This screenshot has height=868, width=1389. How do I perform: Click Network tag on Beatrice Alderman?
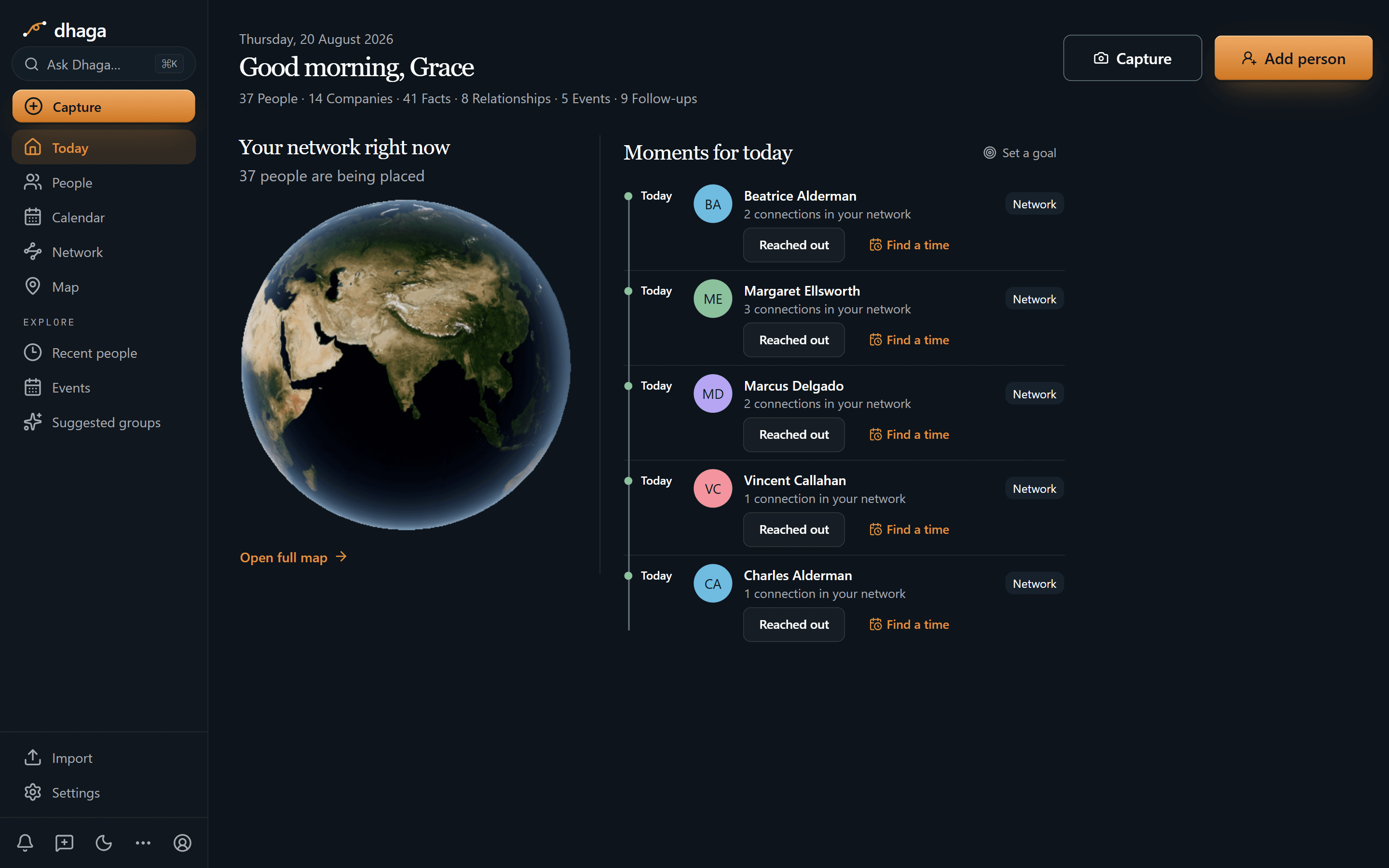point(1035,204)
